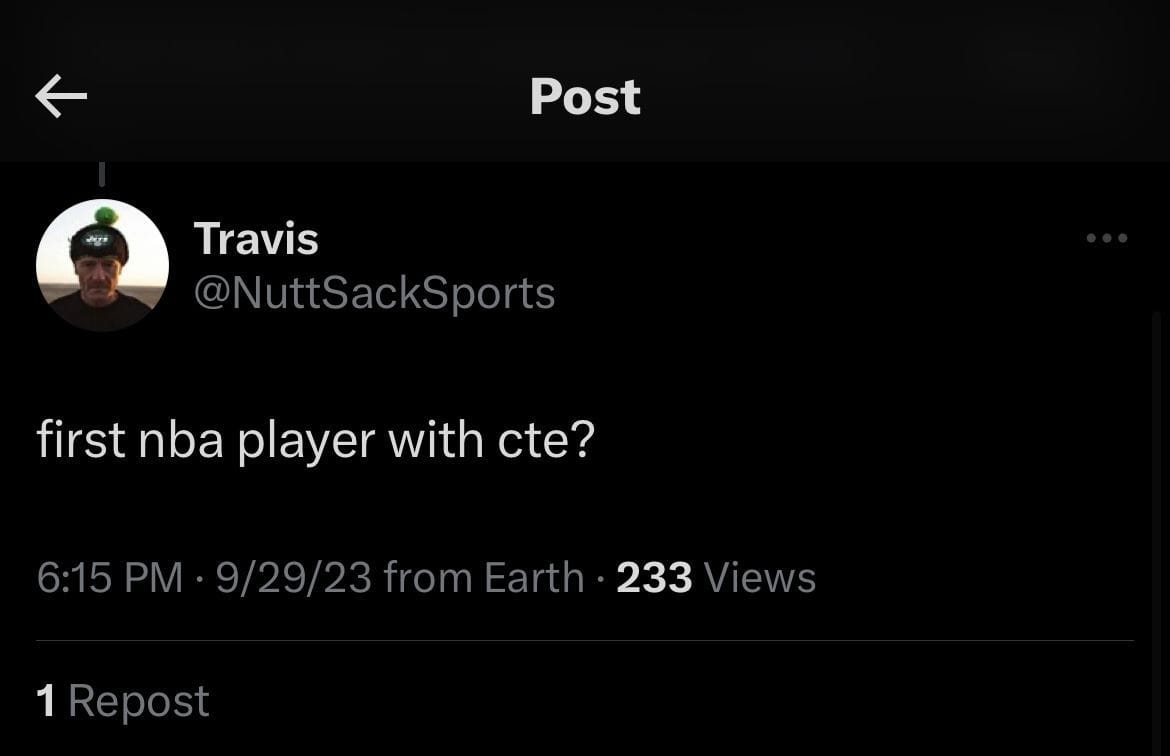
Task: Tap the bold '233' view count
Action: [654, 576]
